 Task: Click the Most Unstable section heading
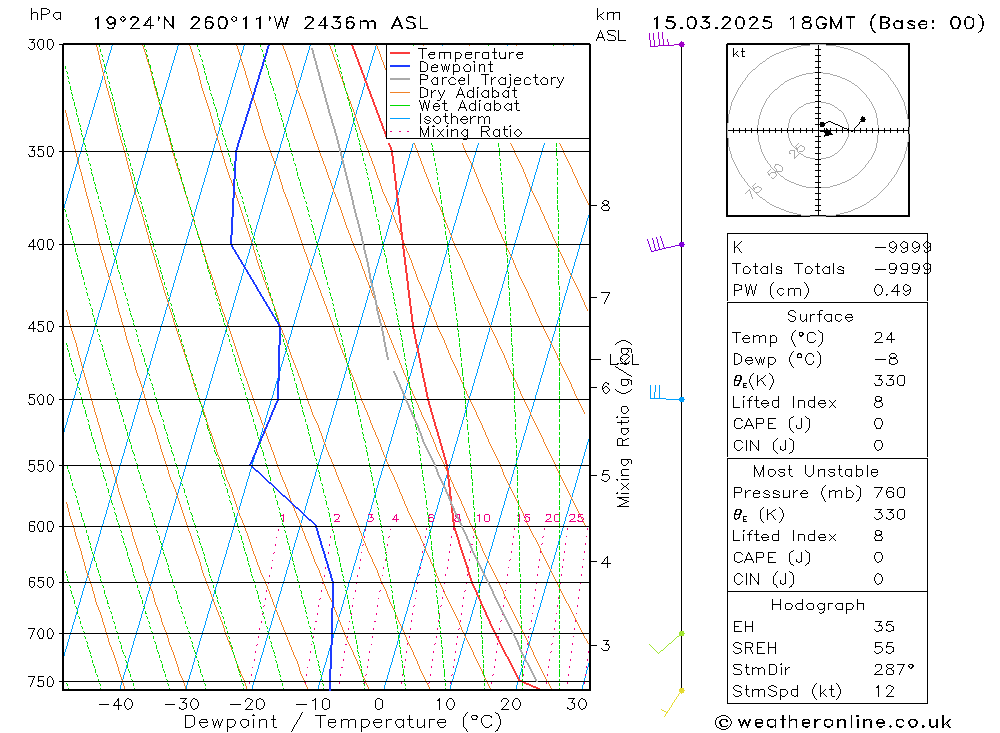[x=815, y=471]
